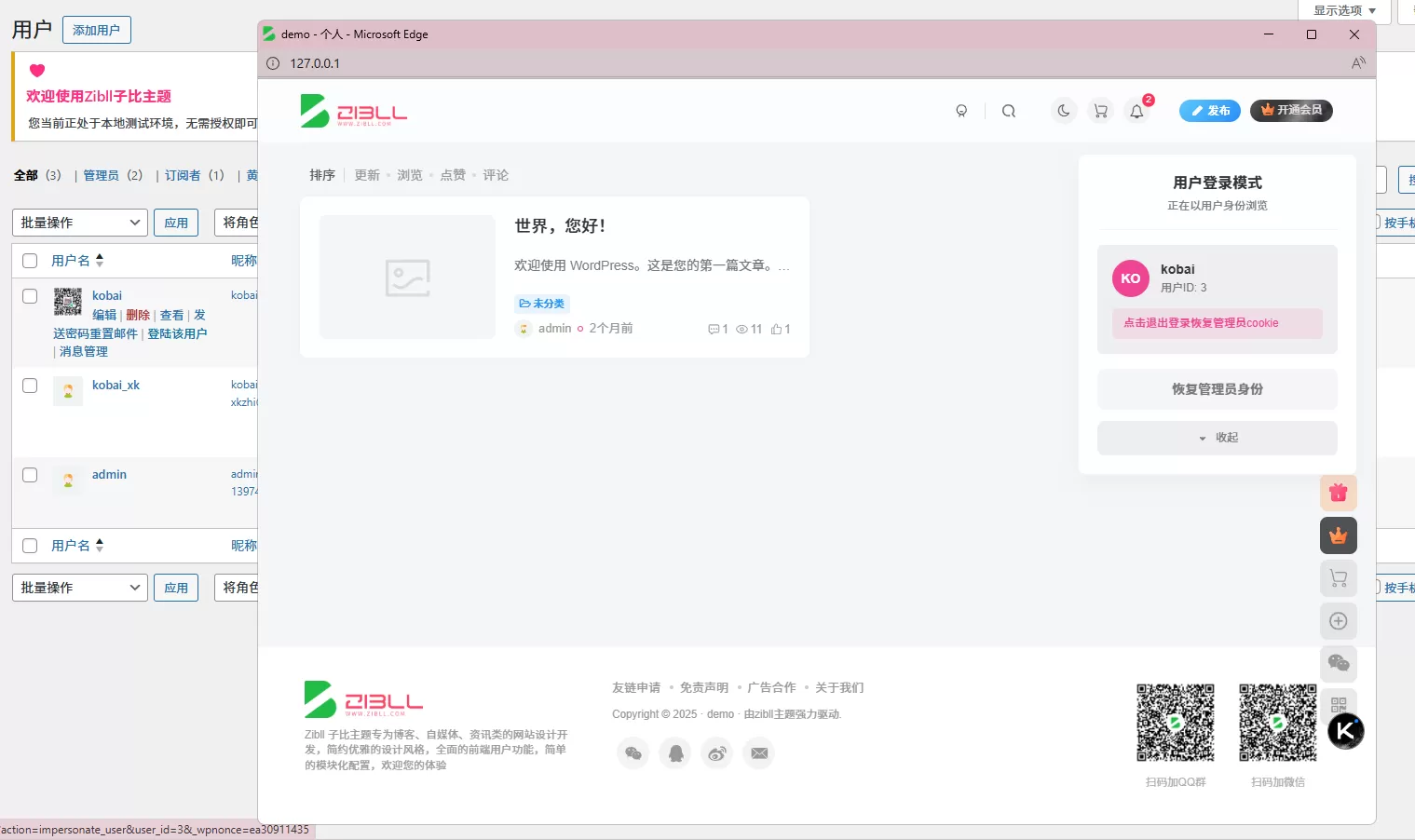Click the crown membership floating icon
Screen dimensions: 1415x840
[1339, 535]
